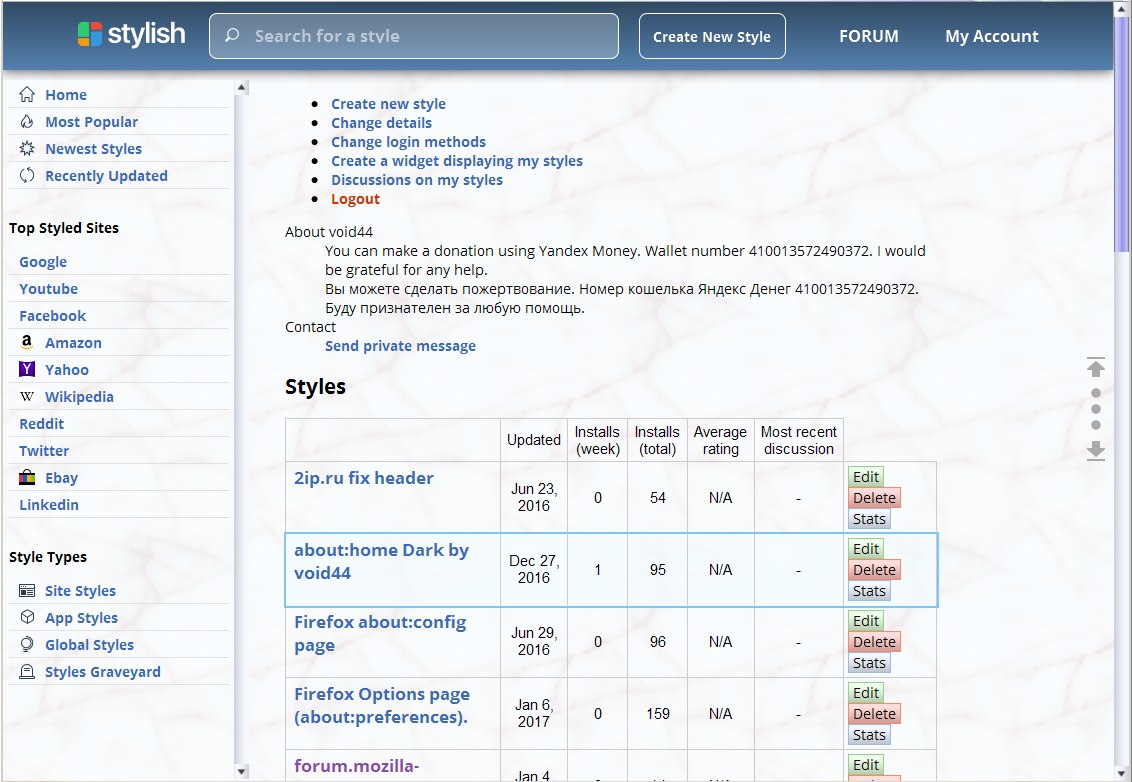This screenshot has width=1132, height=782.
Task: Open Linkedin styled site link
Action: (48, 505)
